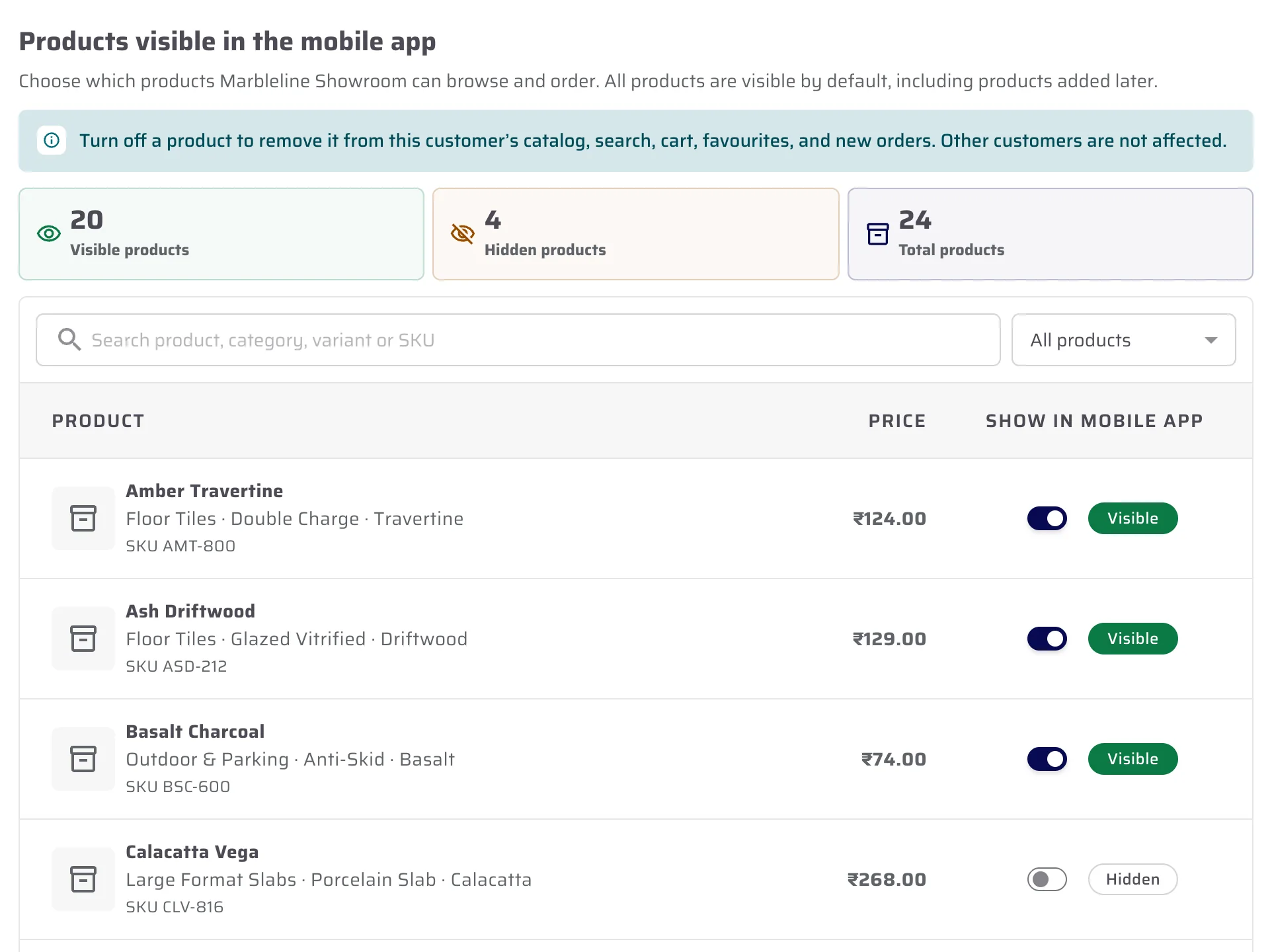Viewport: 1272px width, 952px height.
Task: Click the Ash Driftwood product name
Action: tap(190, 612)
